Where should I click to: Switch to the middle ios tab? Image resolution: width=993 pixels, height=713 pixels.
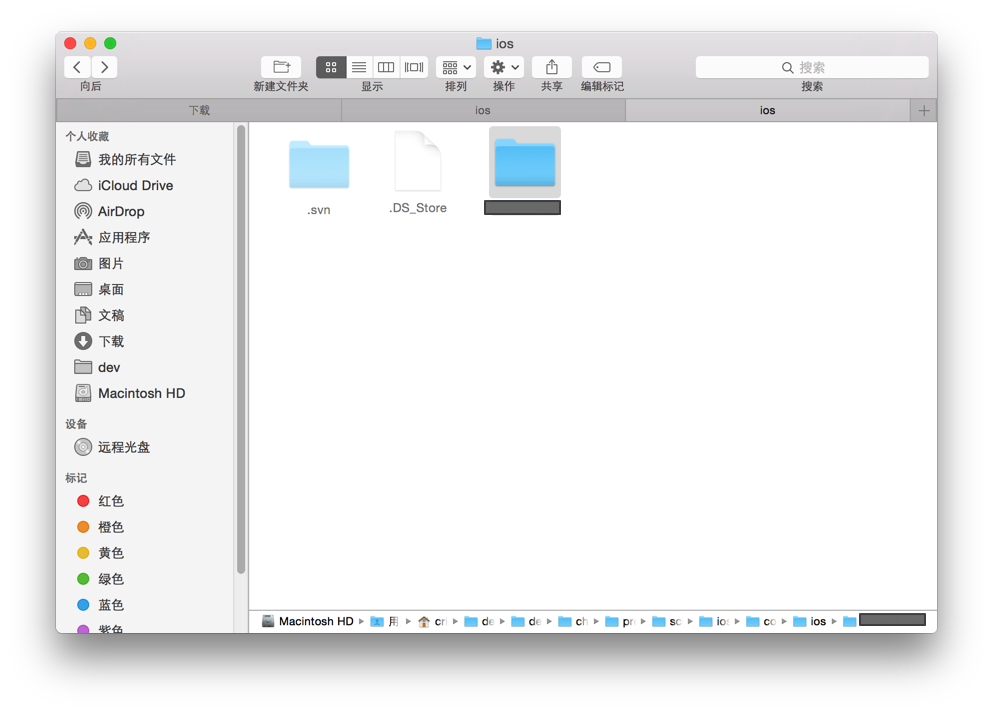pos(483,110)
